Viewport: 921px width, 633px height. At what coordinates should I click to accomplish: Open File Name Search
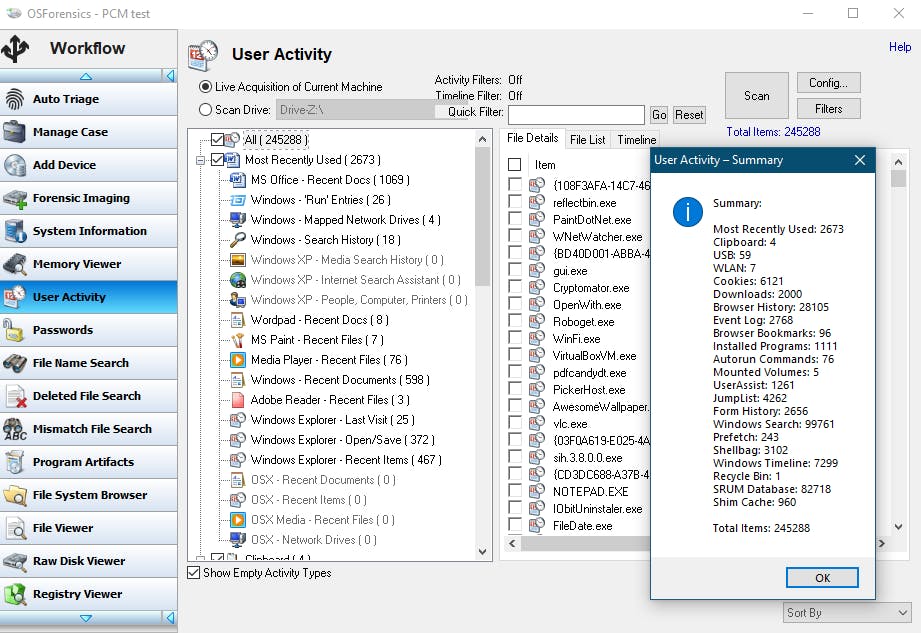pyautogui.click(x=88, y=363)
